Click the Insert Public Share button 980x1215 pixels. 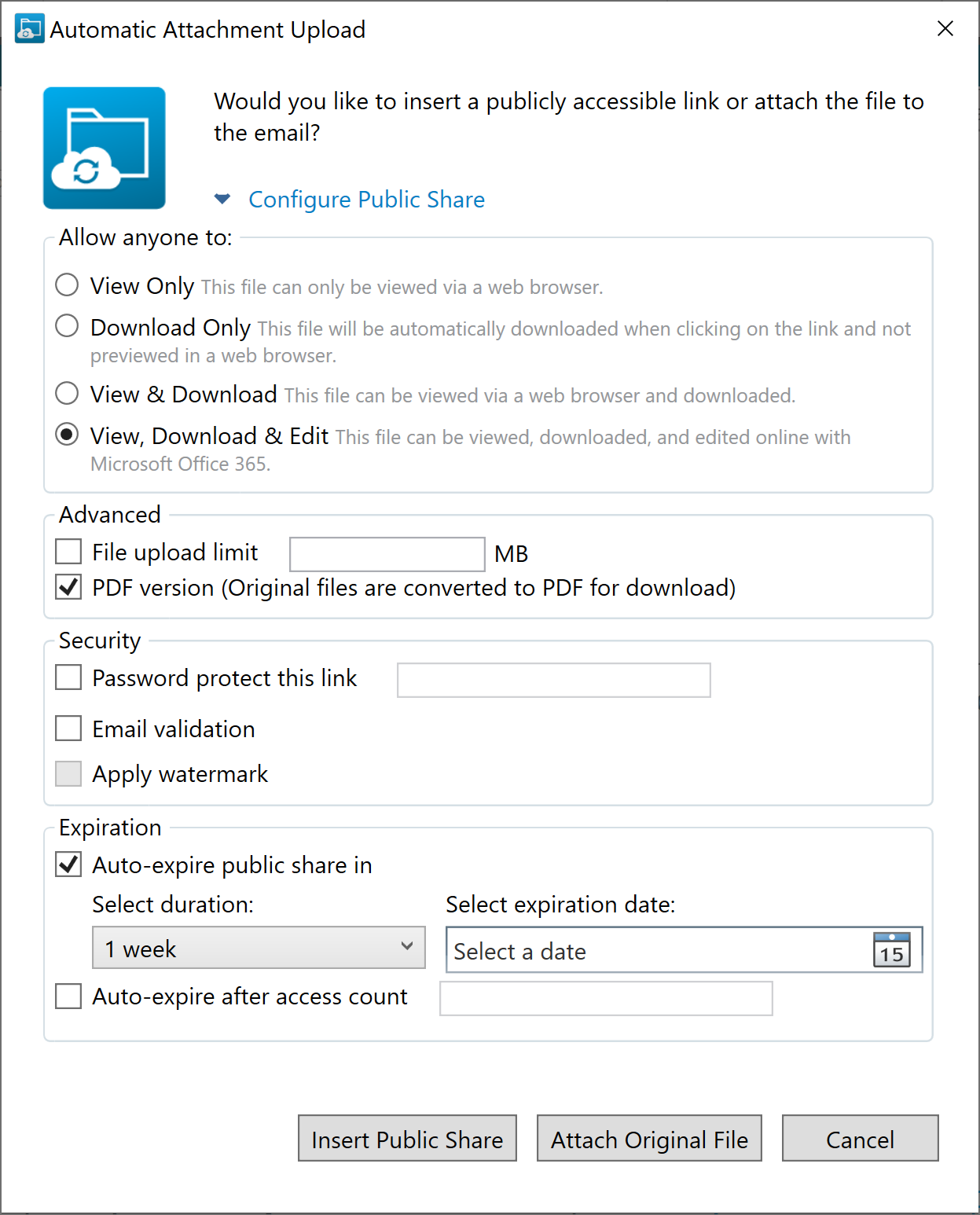point(407,1139)
